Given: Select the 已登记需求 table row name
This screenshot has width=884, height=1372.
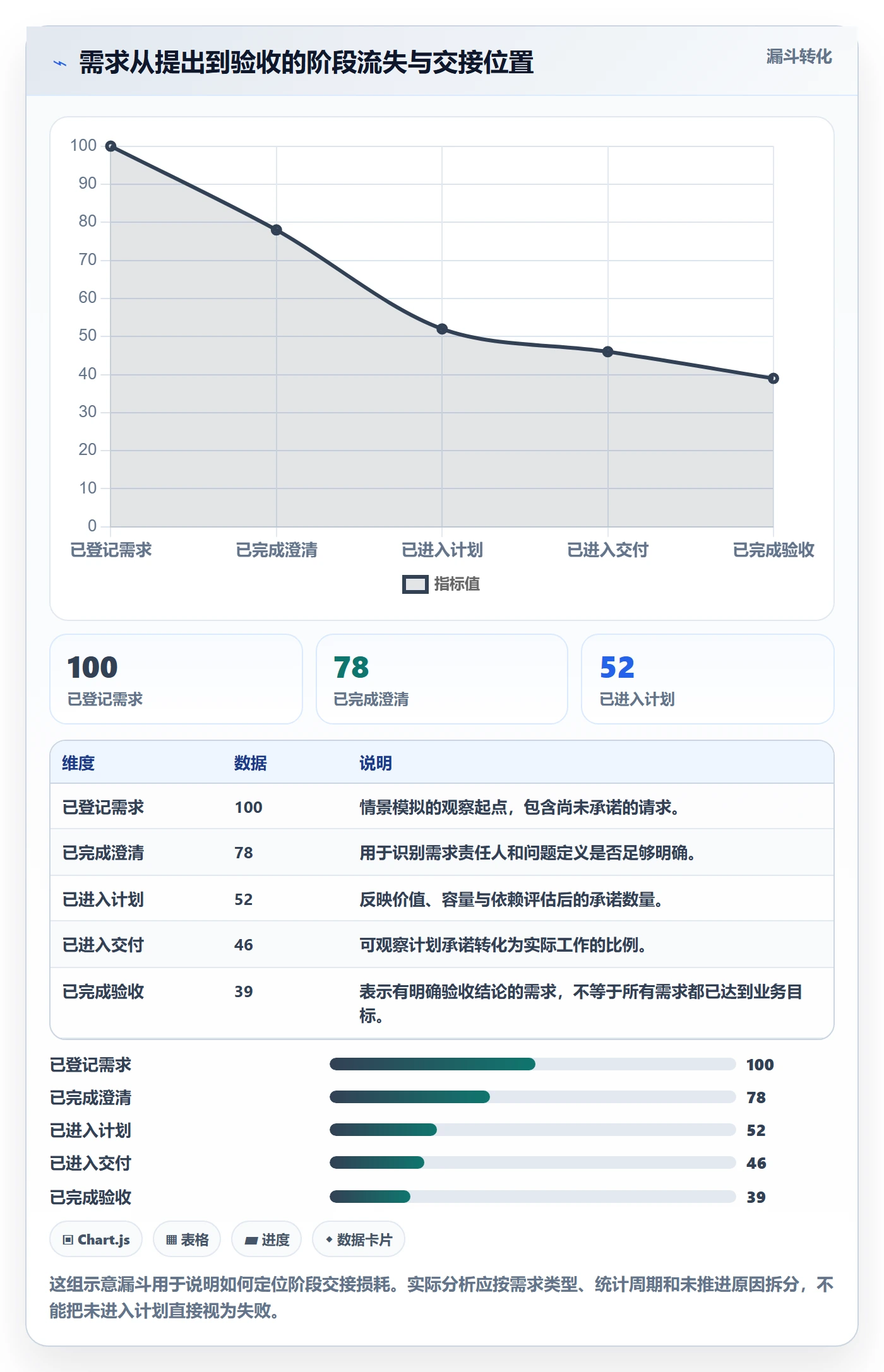Looking at the screenshot, I should click(x=103, y=807).
